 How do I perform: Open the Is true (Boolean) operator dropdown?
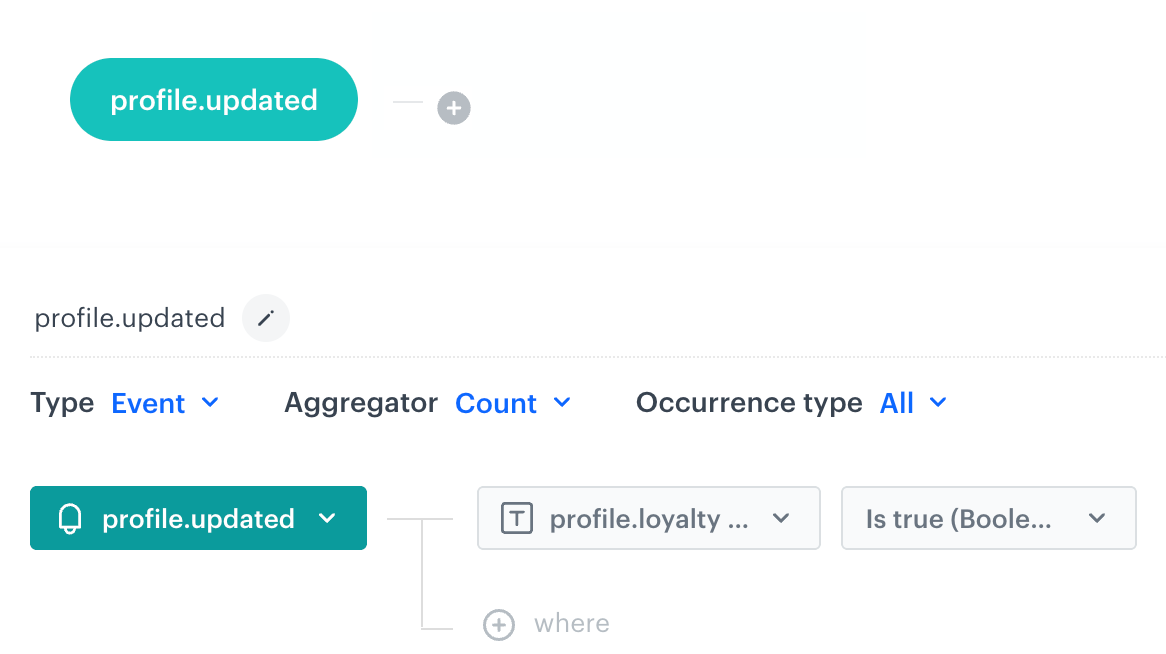[959, 518]
